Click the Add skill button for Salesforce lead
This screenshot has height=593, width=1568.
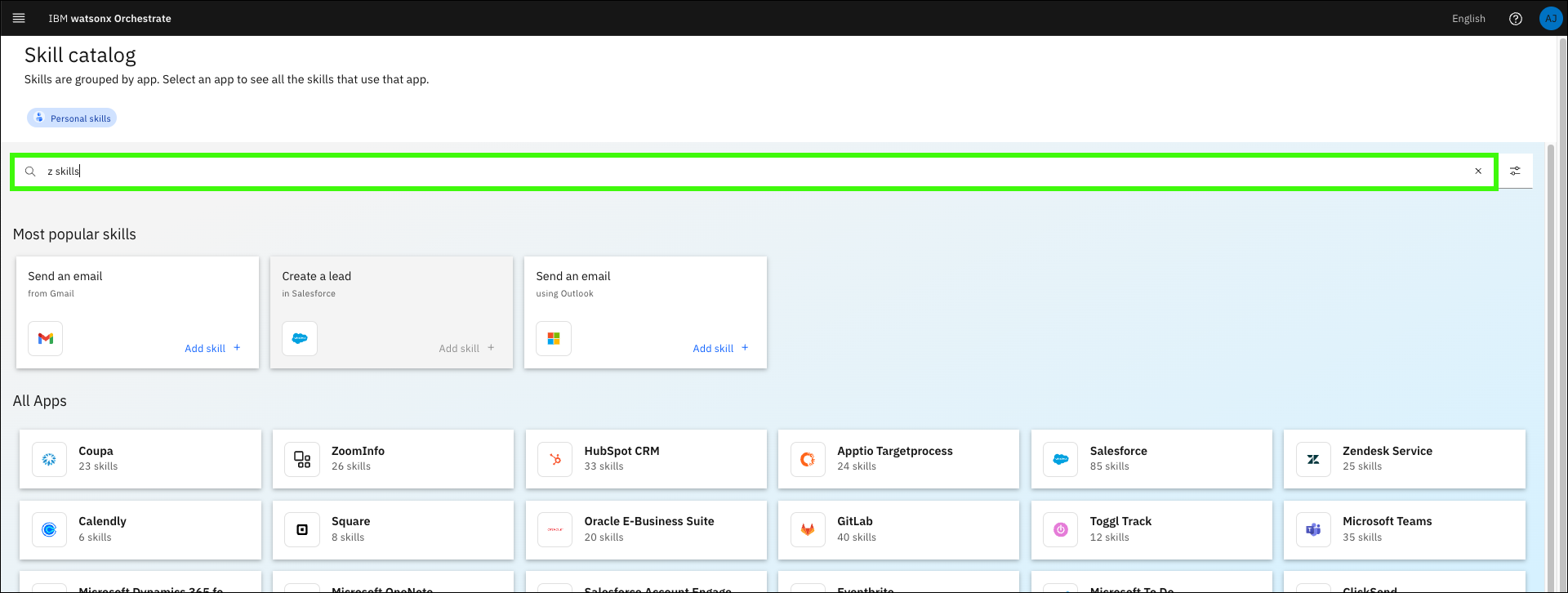coord(466,349)
